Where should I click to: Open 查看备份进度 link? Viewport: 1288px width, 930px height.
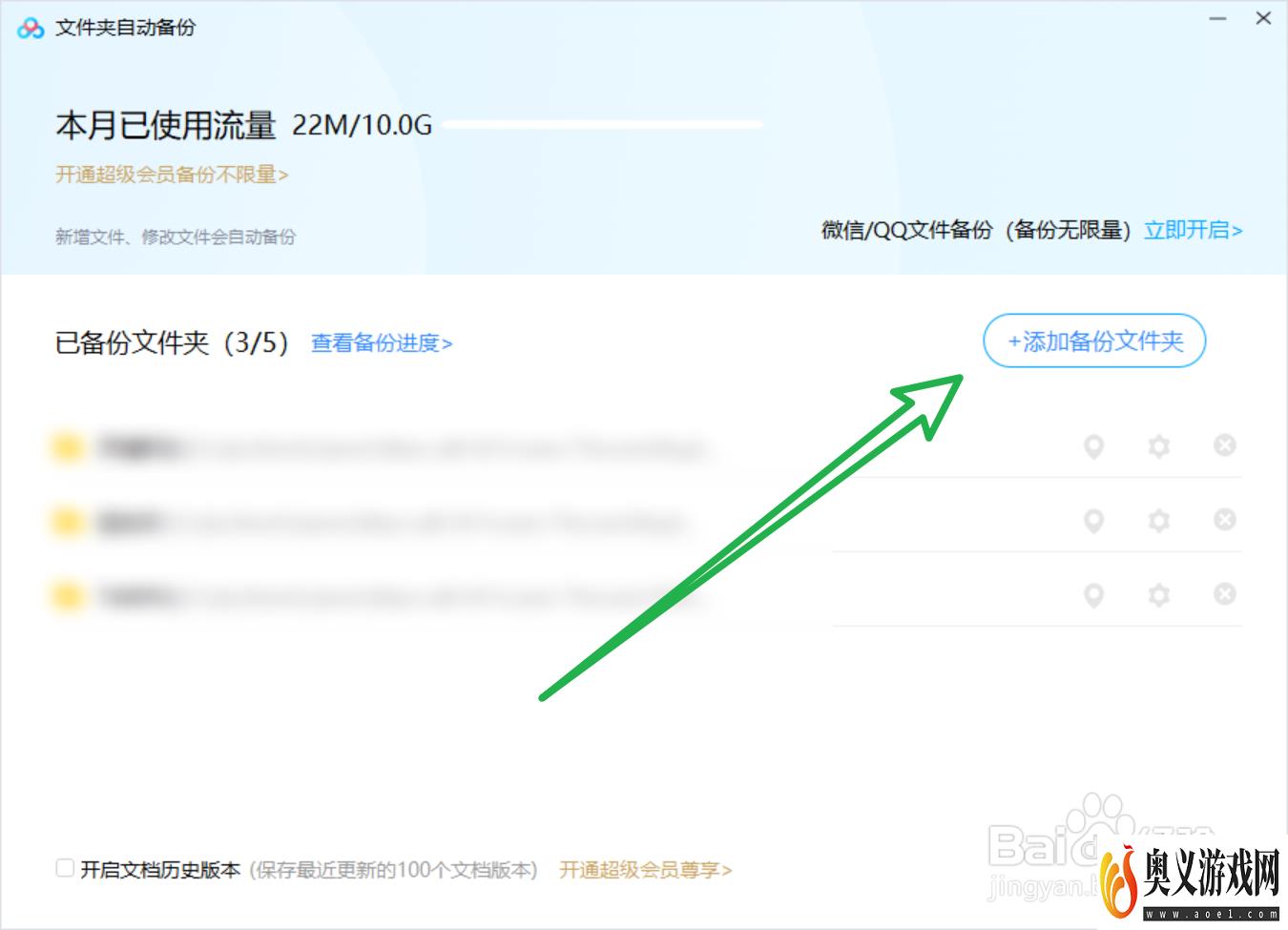pos(382,343)
